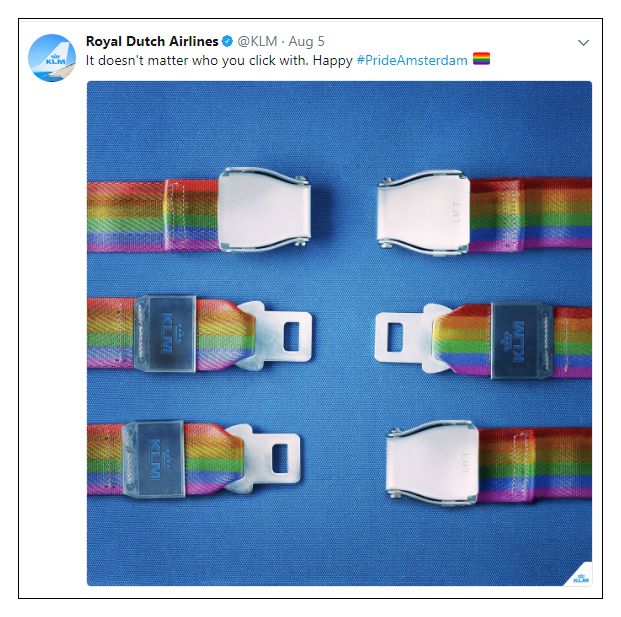Click the blue verified badge
The image size is (621, 617).
click(227, 41)
